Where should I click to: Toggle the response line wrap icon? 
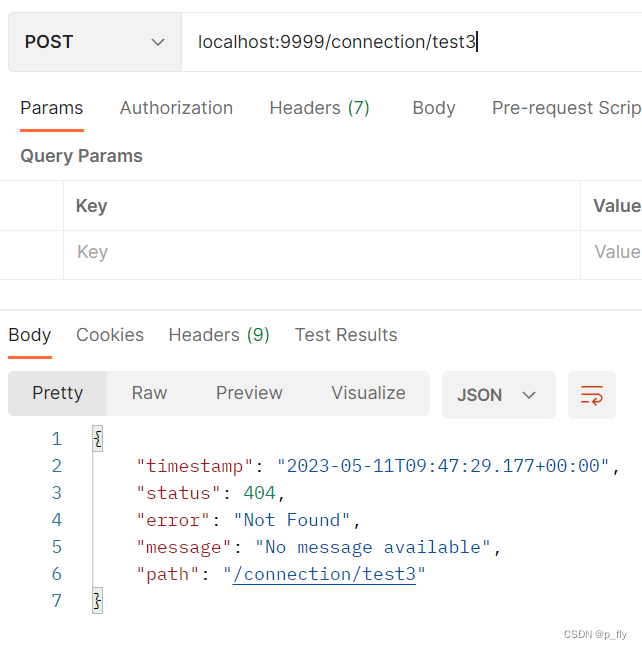(x=591, y=395)
